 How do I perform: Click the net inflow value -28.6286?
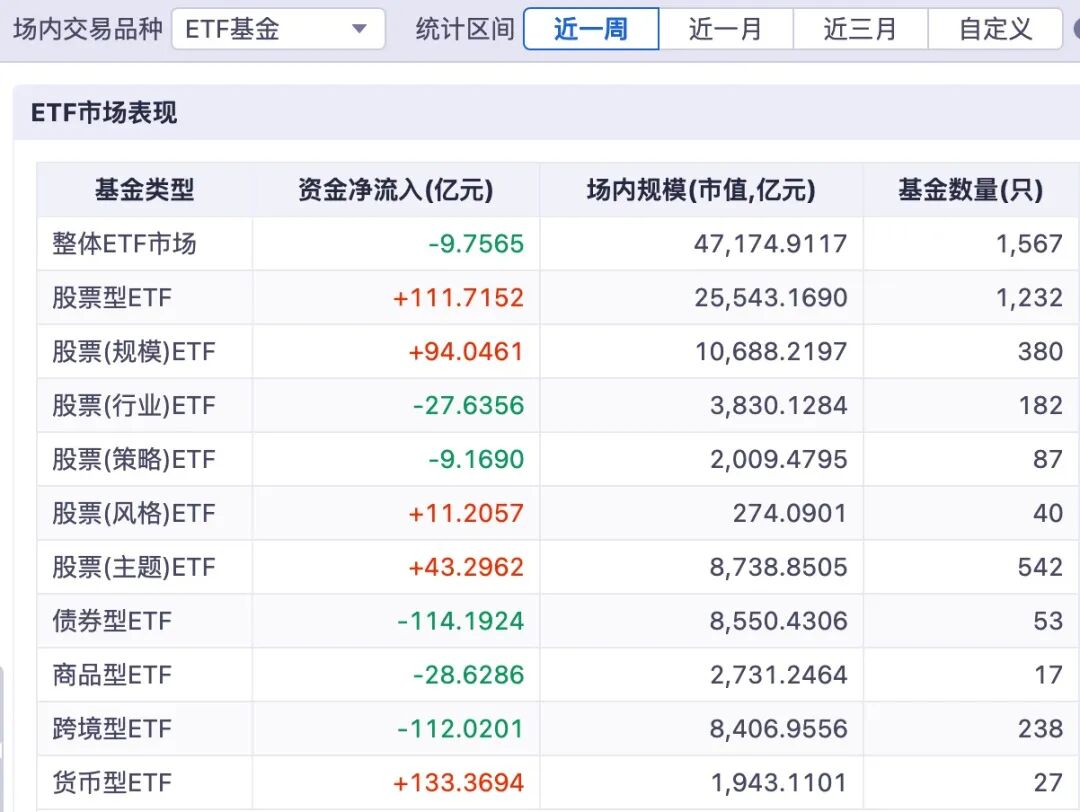(x=468, y=675)
